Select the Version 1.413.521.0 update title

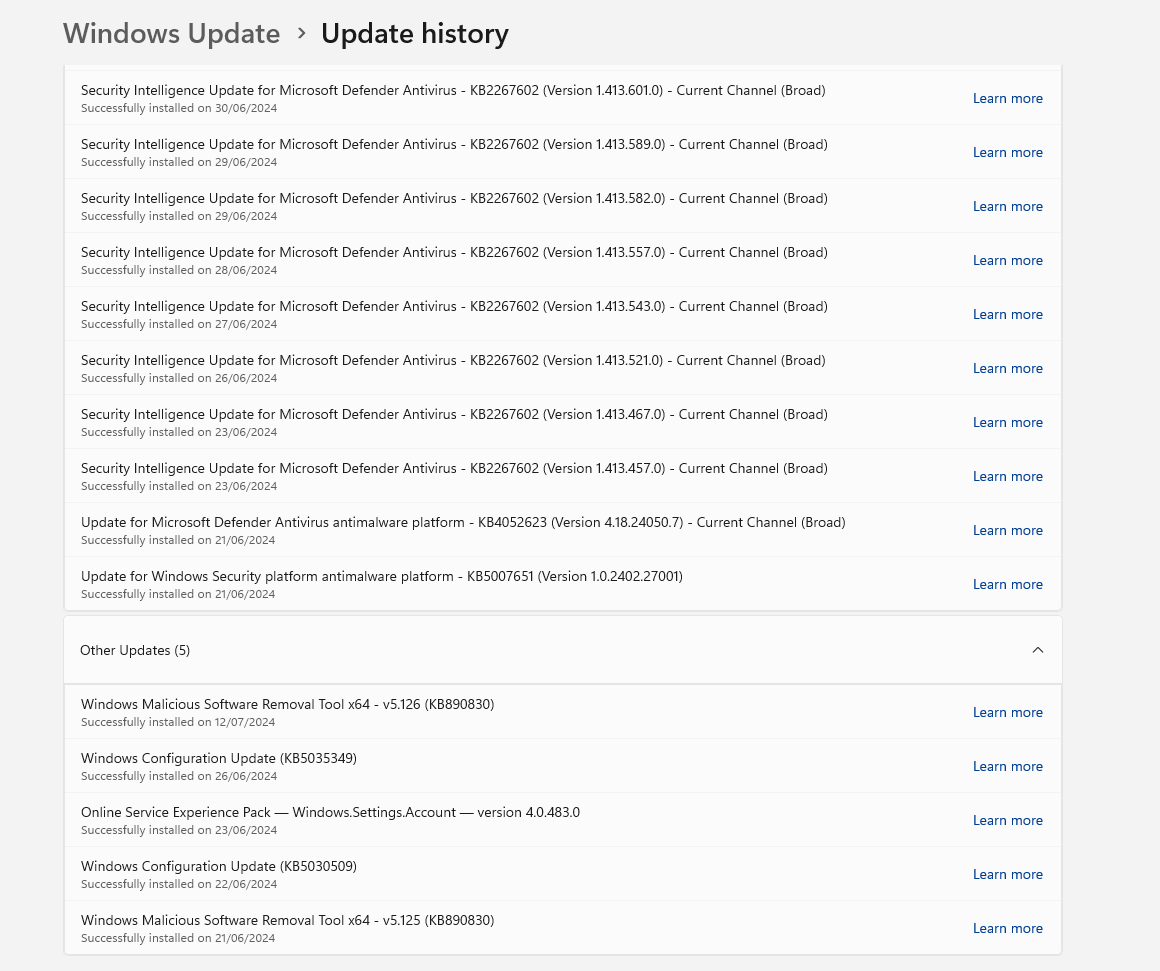453,360
